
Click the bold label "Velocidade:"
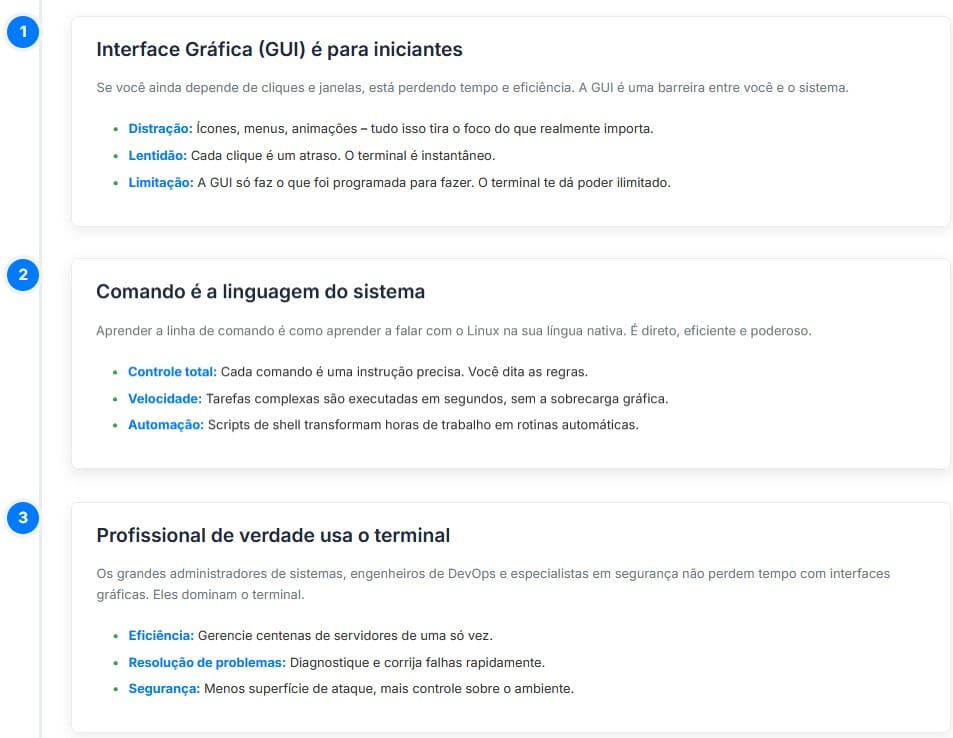tap(165, 399)
